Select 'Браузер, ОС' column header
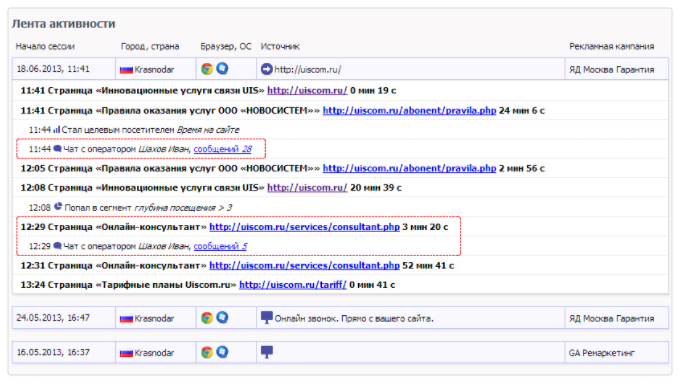The width and height of the screenshot is (681, 384). 226,46
